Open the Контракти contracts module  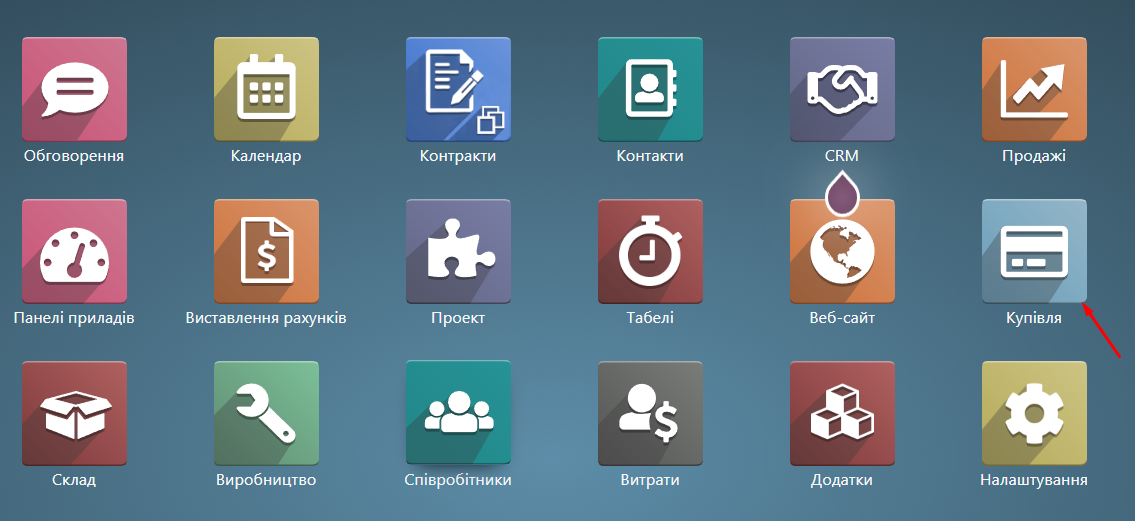pyautogui.click(x=458, y=89)
